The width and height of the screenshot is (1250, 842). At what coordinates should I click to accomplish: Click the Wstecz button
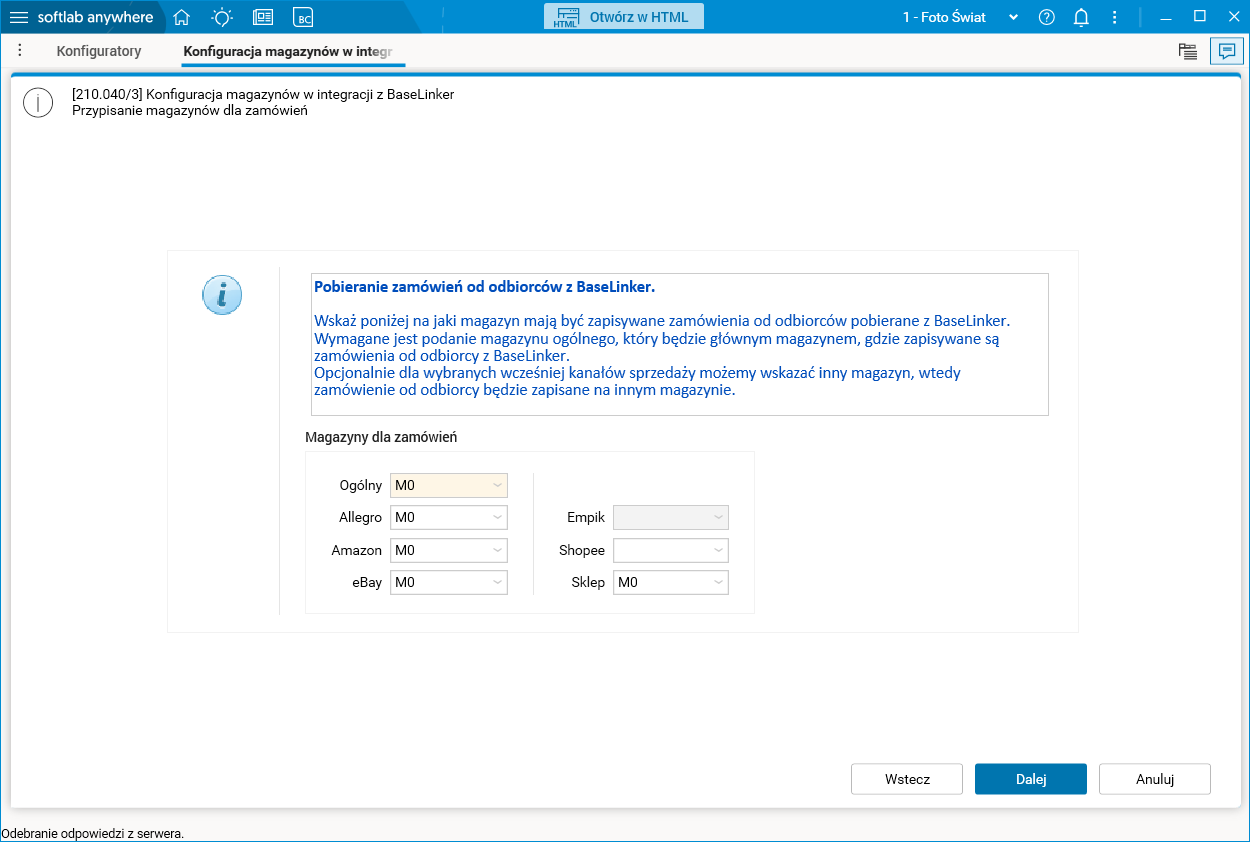point(907,779)
